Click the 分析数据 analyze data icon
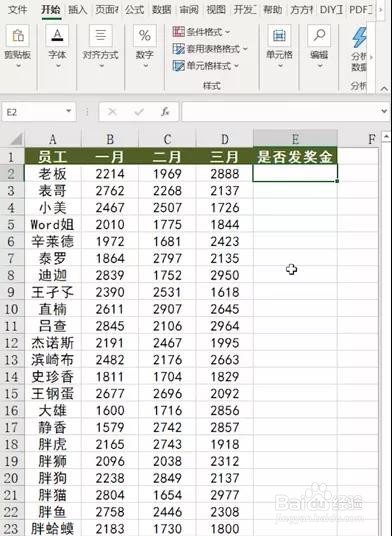Screen dimensions: 392x536 pyautogui.click(x=359, y=38)
